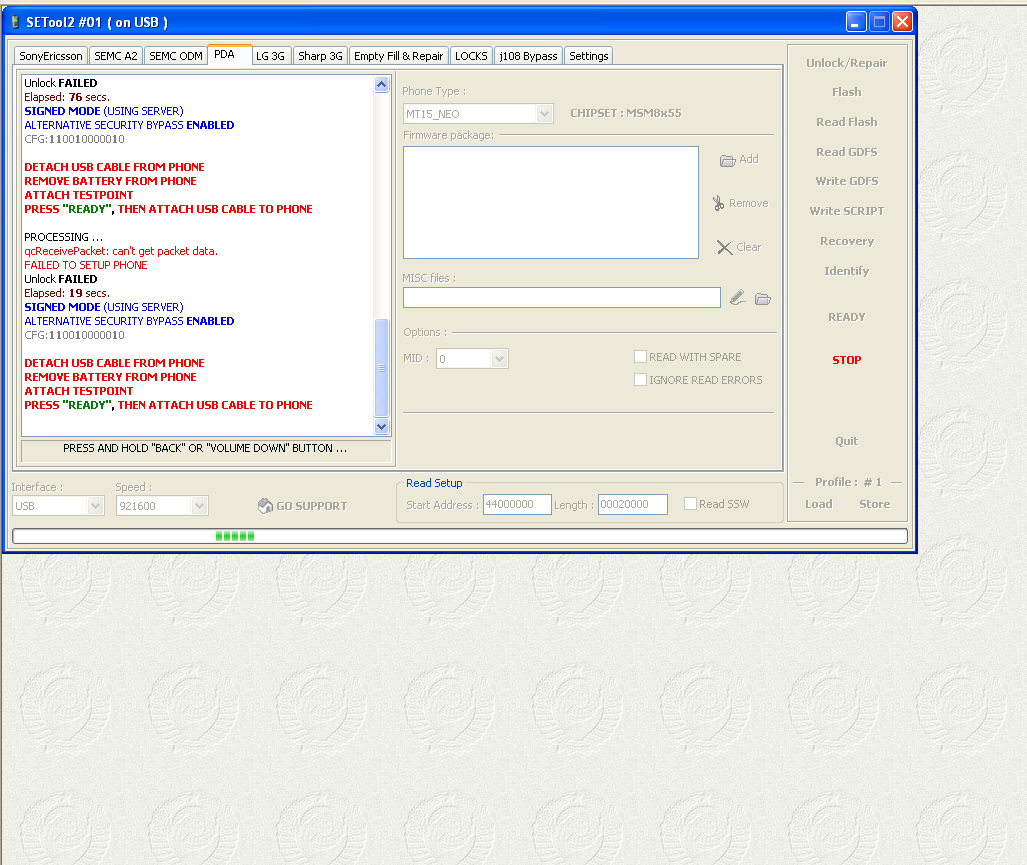Viewport: 1027px width, 865px height.
Task: Click the Quit button
Action: point(846,441)
